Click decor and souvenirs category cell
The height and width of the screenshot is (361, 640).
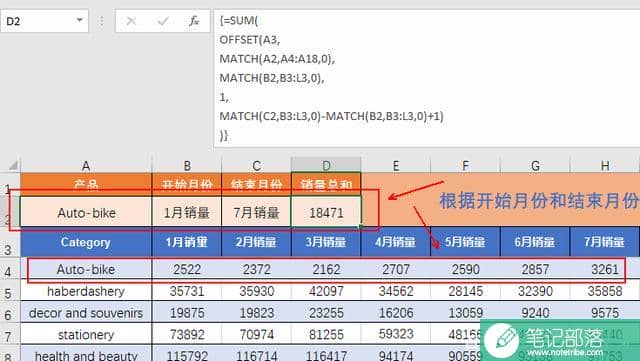86,313
